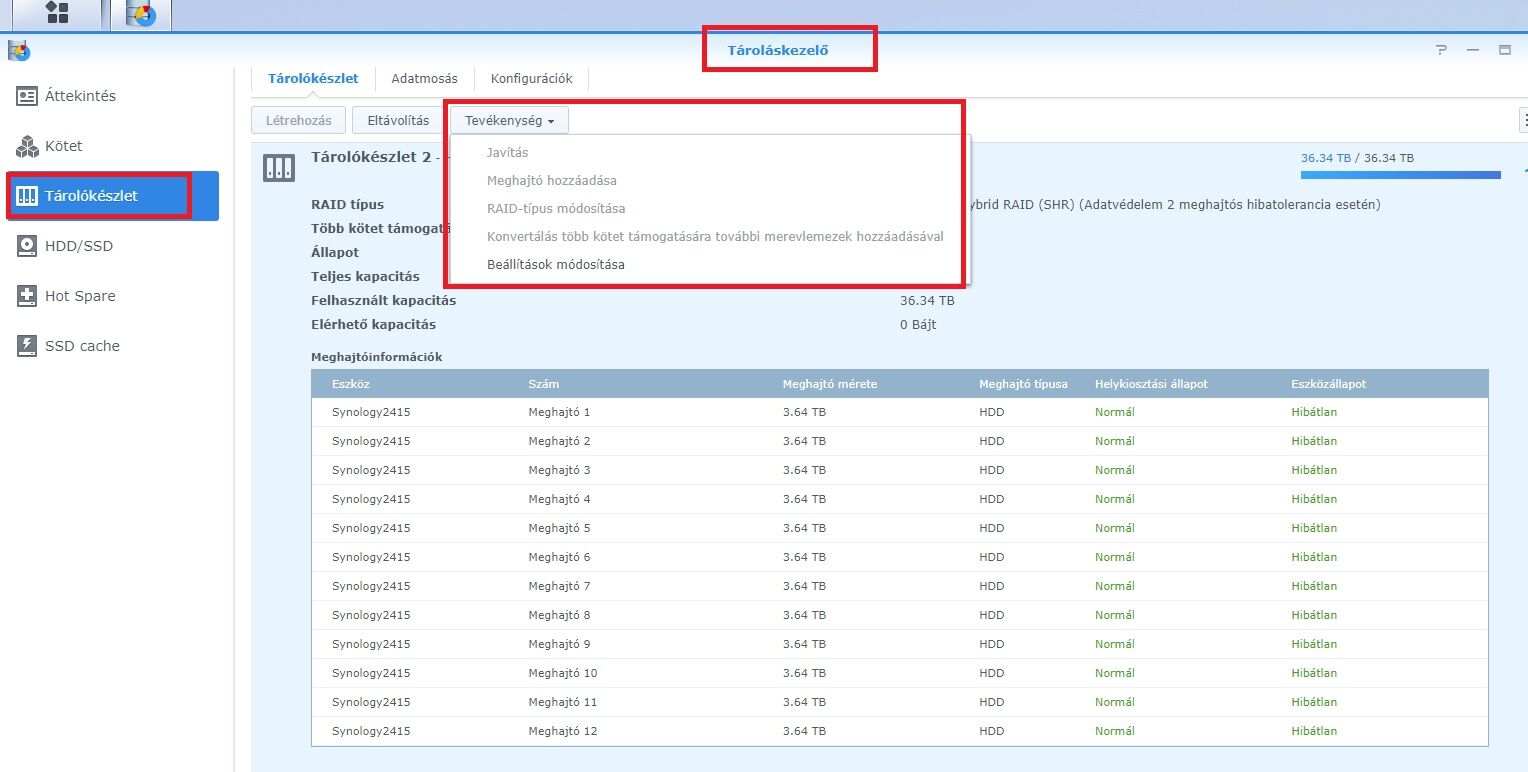Click the 36.34 TB / 36.34 TB capacity text

(x=1357, y=158)
